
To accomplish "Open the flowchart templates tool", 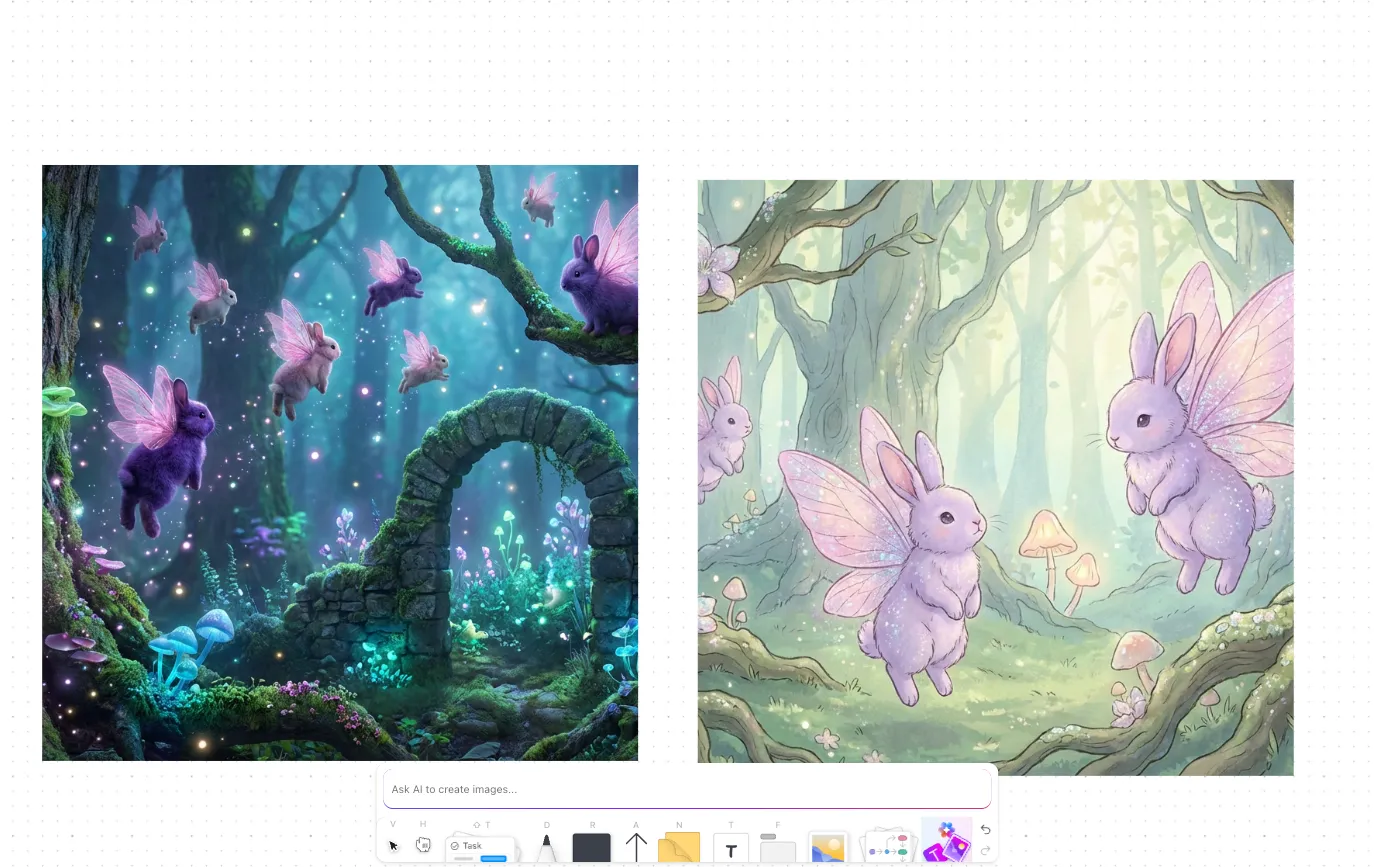I will coord(889,847).
